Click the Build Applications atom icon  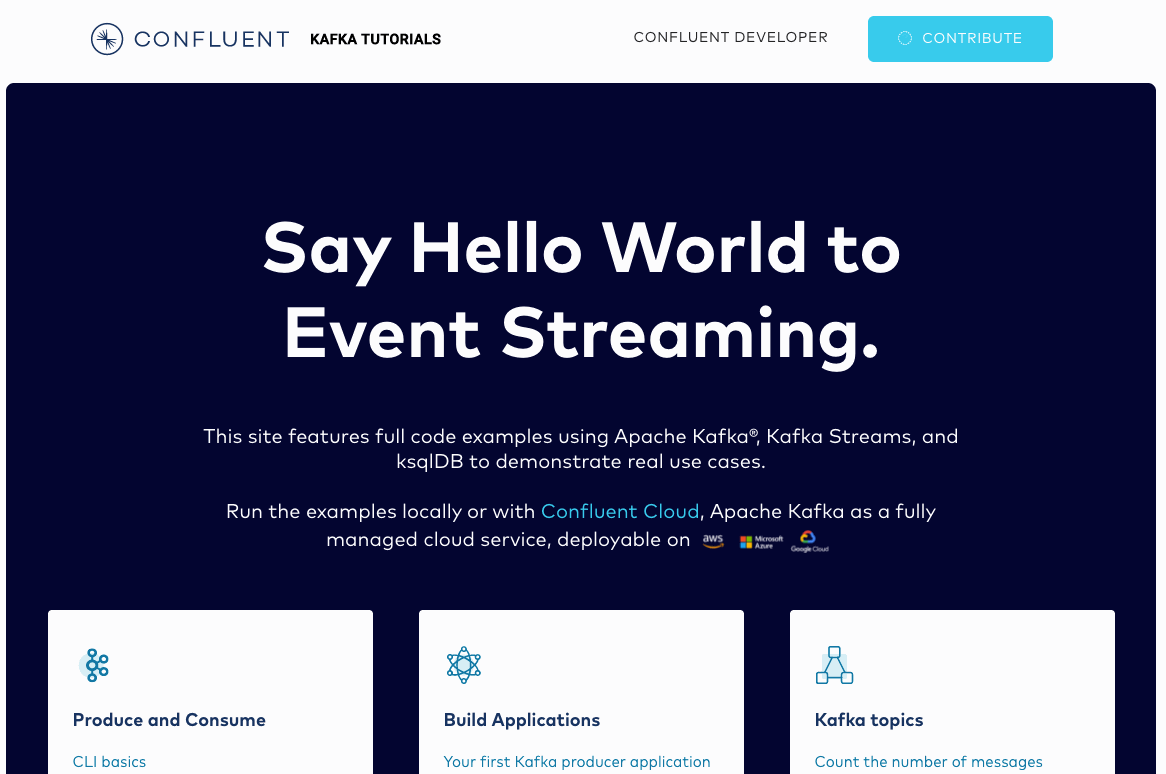(x=464, y=665)
